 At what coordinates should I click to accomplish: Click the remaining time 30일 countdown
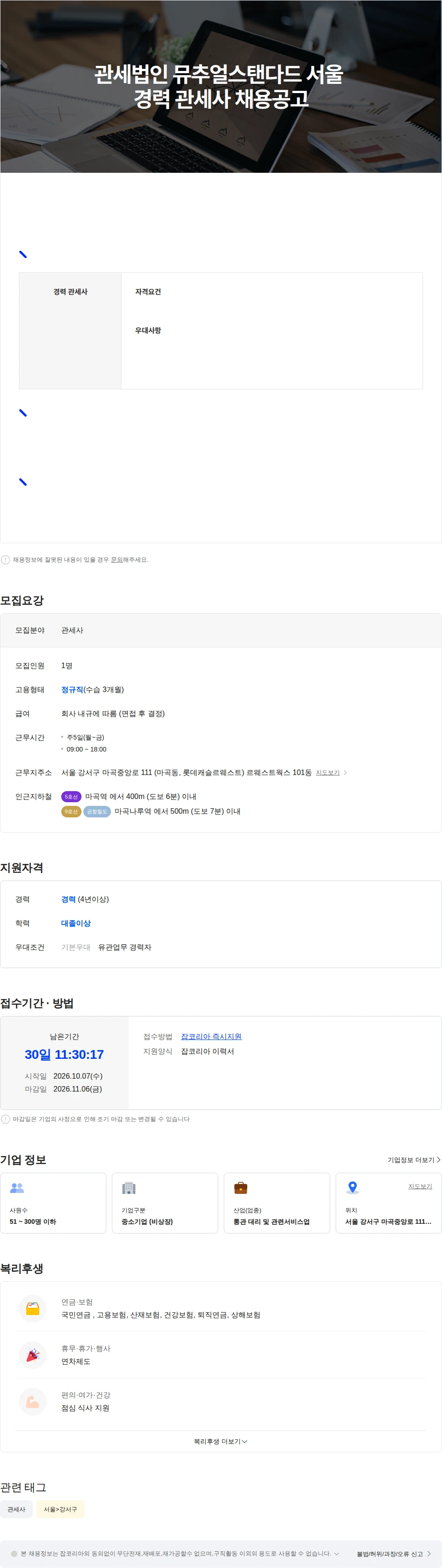tap(64, 1054)
